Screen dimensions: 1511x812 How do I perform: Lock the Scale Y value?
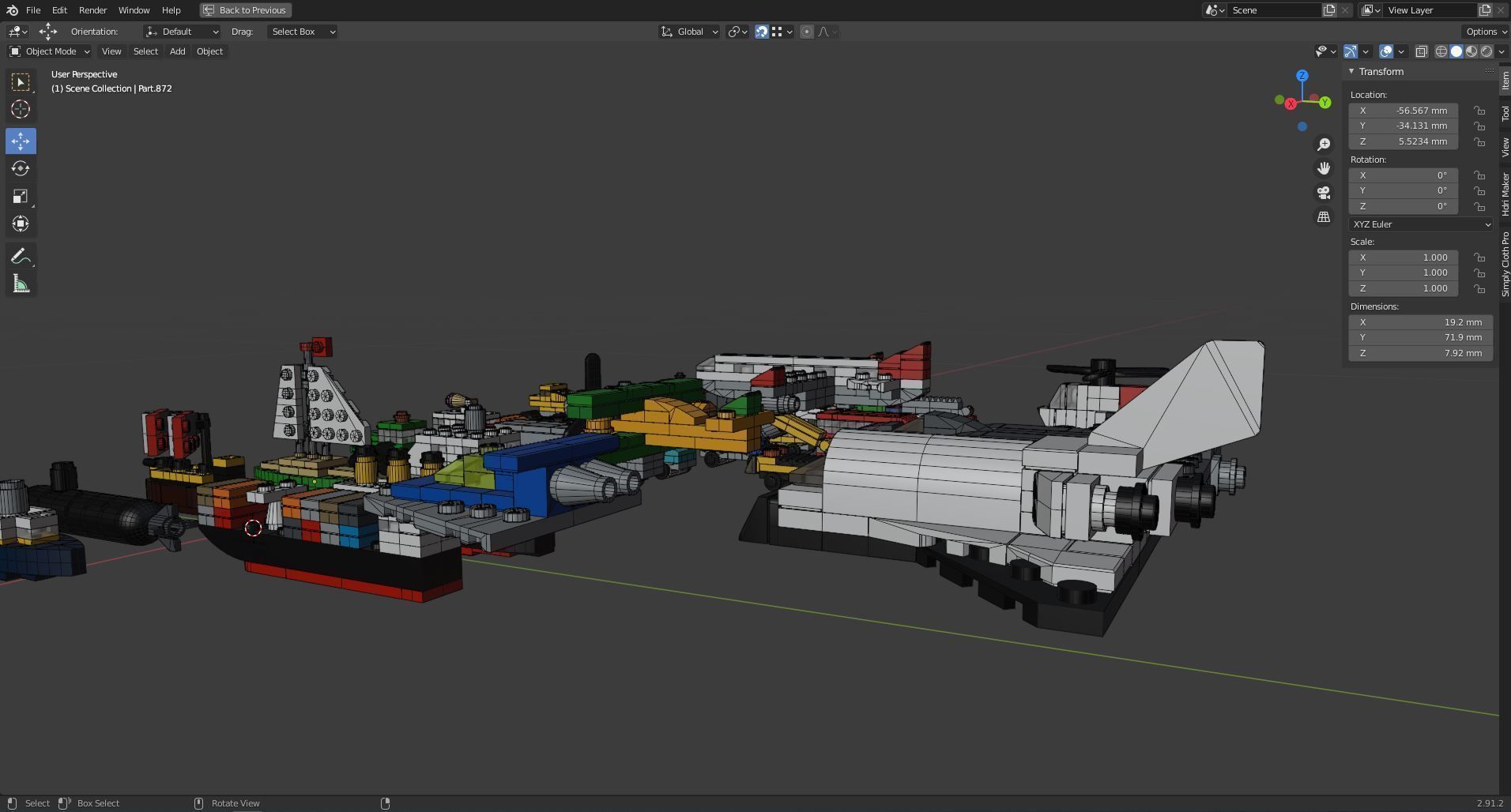1479,273
